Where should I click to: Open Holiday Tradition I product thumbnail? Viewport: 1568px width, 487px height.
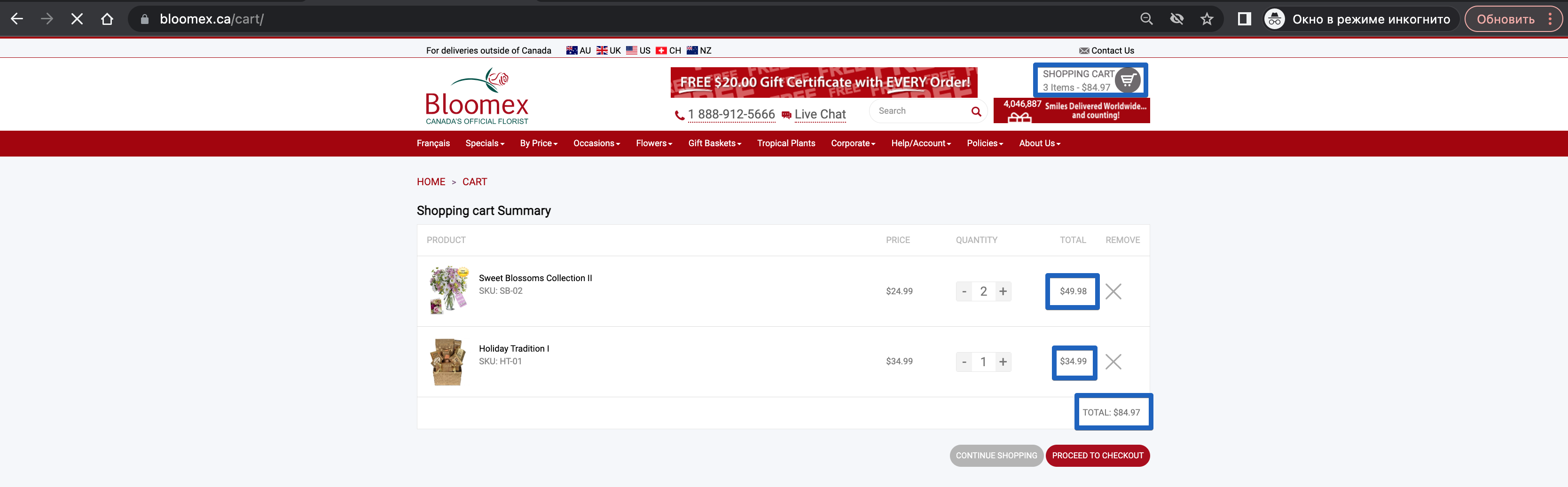[448, 361]
